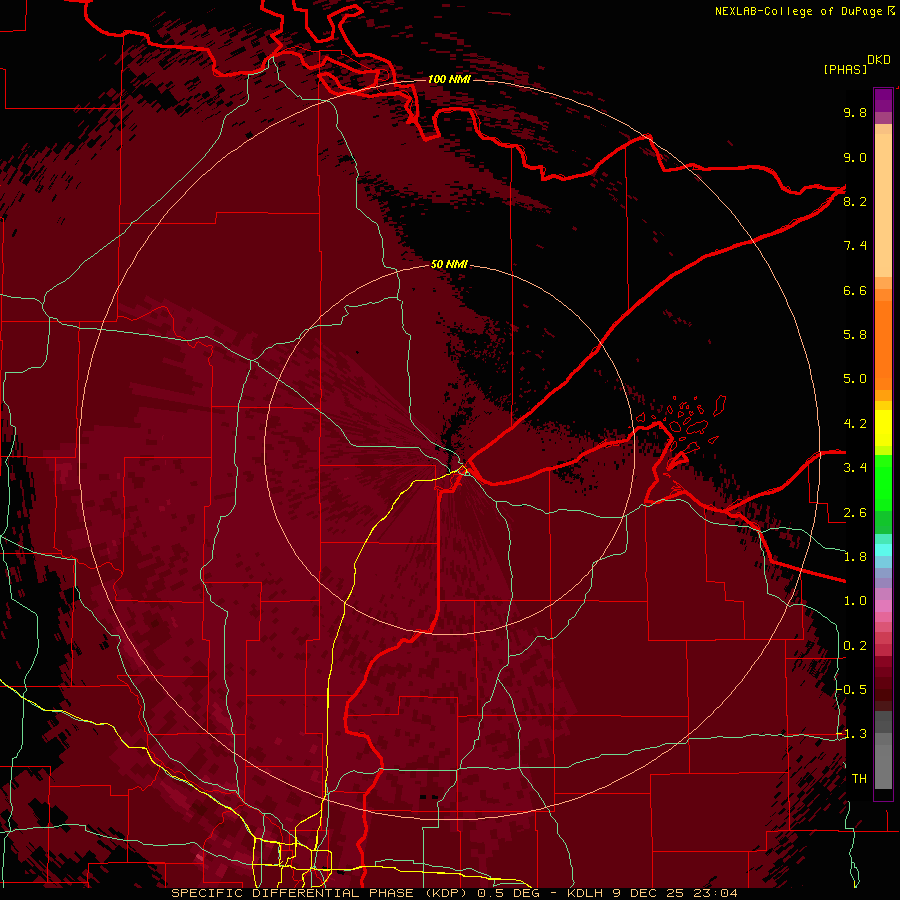Click the [PHAS] legend heading
This screenshot has height=900, width=900.
point(845,69)
